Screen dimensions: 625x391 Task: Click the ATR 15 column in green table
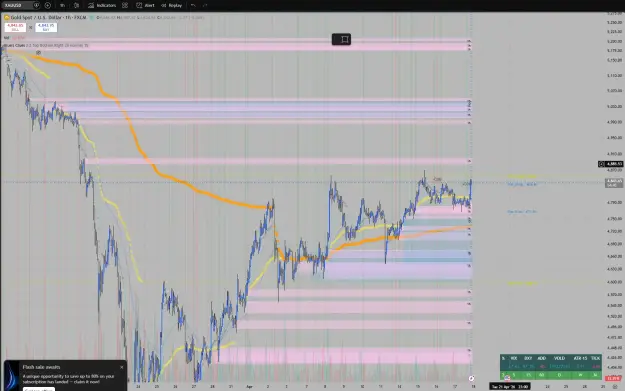(x=580, y=358)
